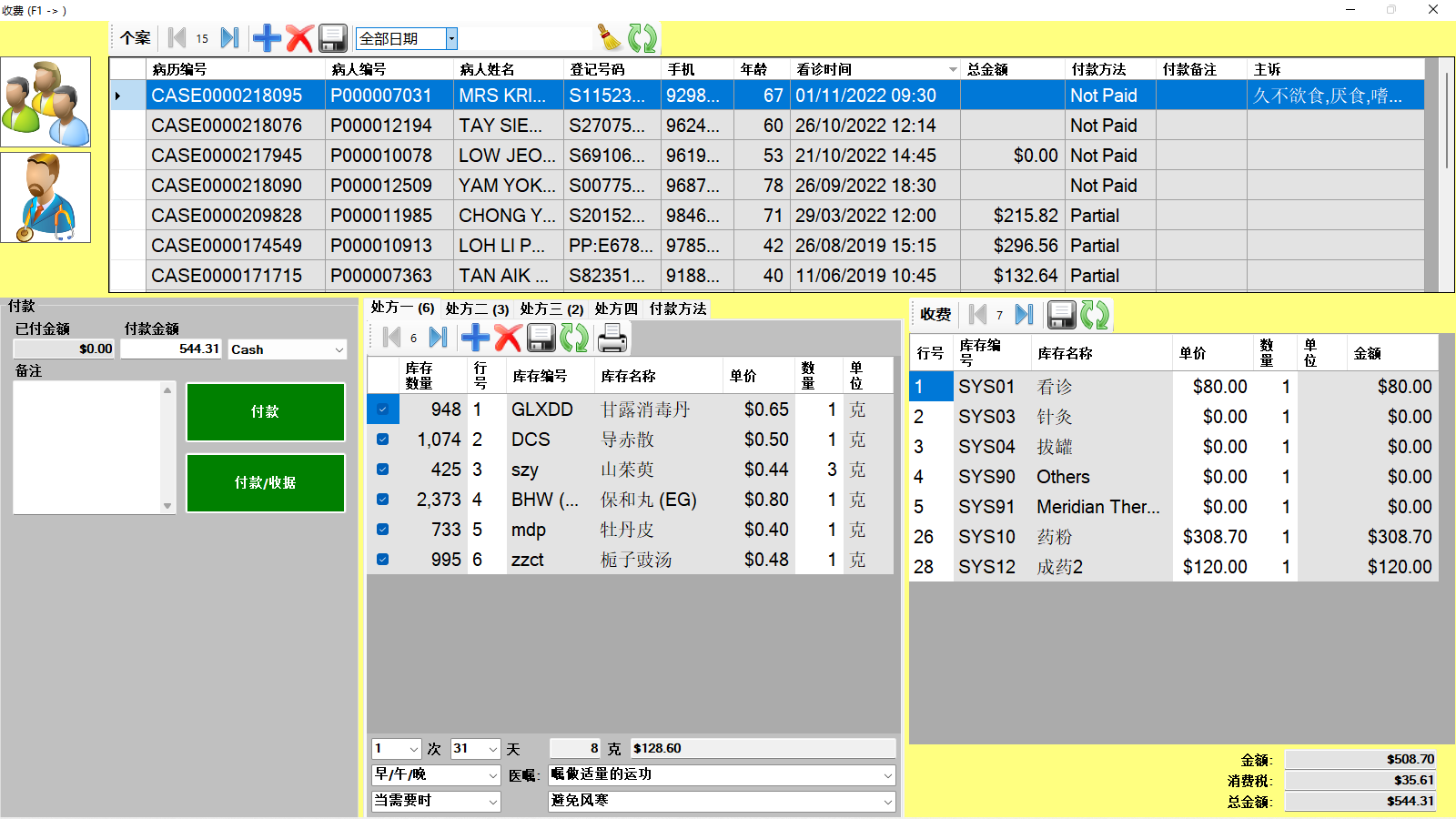Open the patients group icon in the sidebar

[45, 102]
